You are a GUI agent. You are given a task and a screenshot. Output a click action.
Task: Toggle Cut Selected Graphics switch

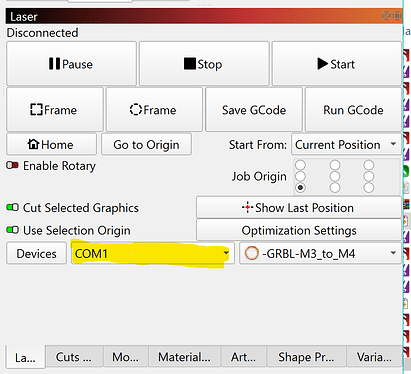click(12, 207)
